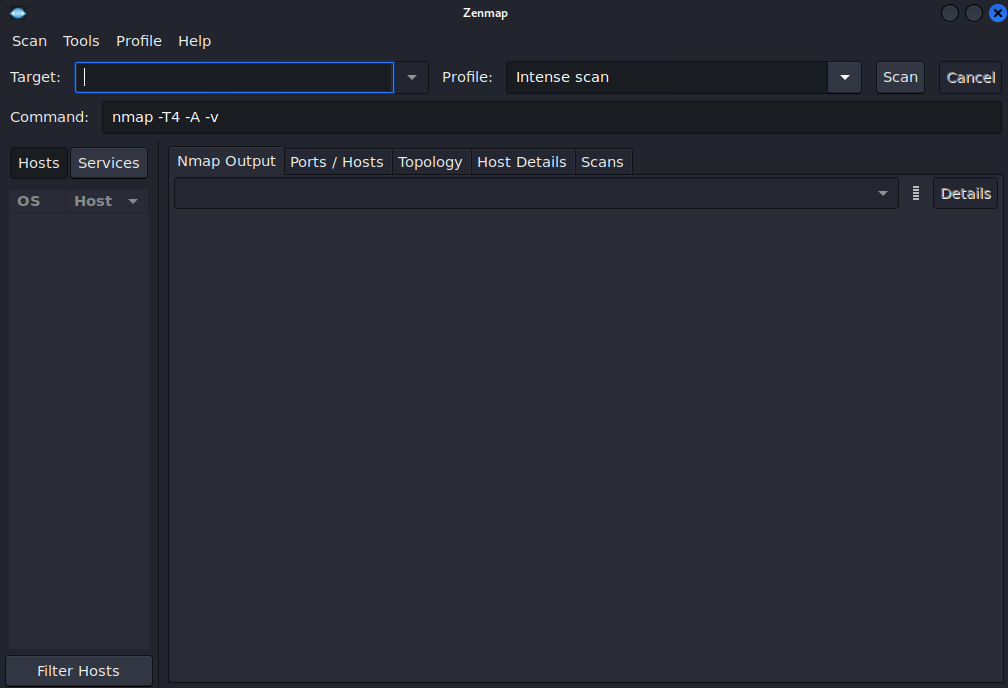Screen dimensions: 1008x688
Task: Click the Filter Hosts button
Action: click(x=78, y=671)
